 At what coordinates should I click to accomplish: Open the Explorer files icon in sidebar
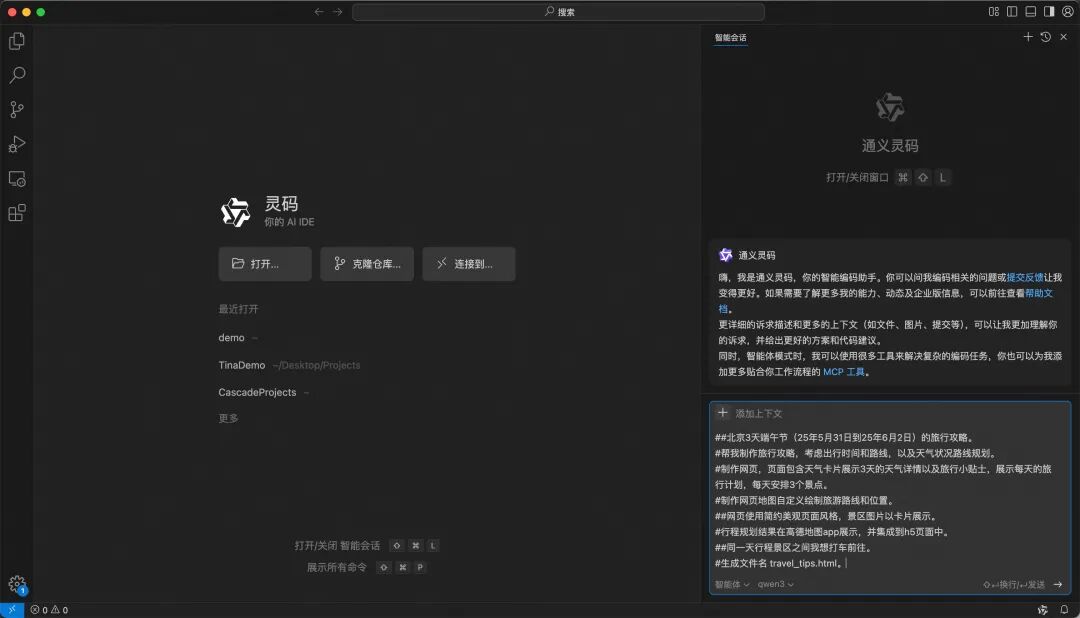click(17, 41)
